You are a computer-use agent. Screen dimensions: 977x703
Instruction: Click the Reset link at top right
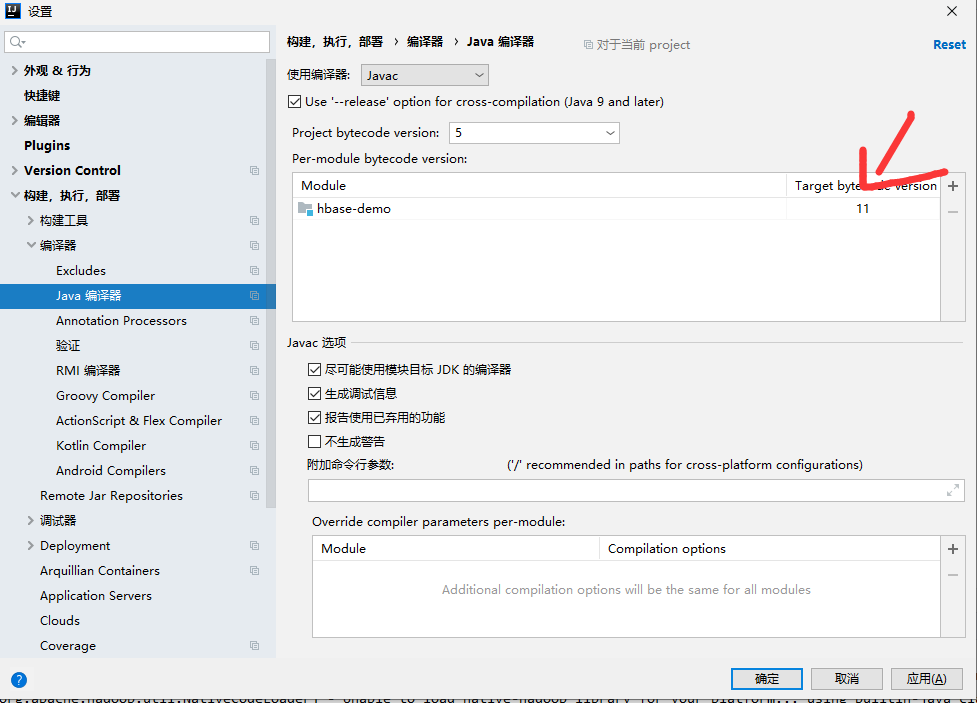click(x=948, y=44)
